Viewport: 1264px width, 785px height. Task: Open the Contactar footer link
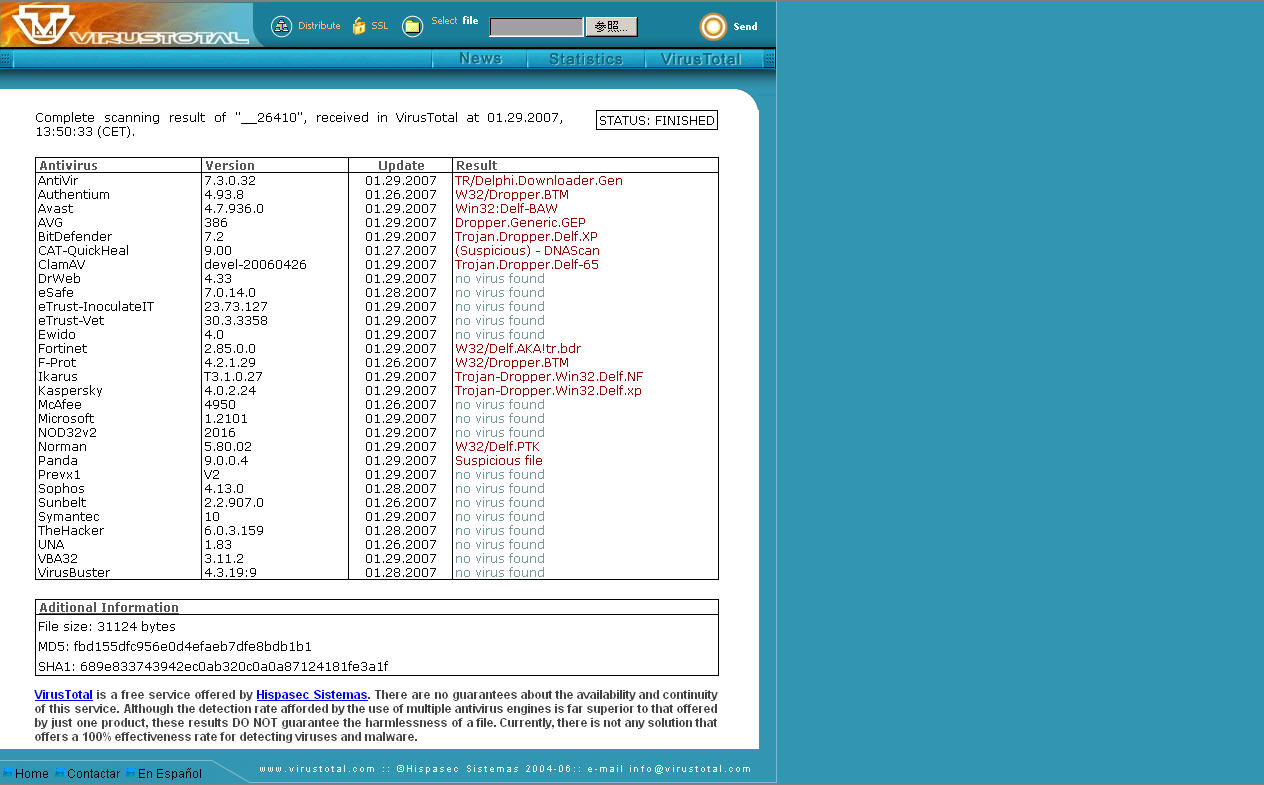[x=93, y=773]
